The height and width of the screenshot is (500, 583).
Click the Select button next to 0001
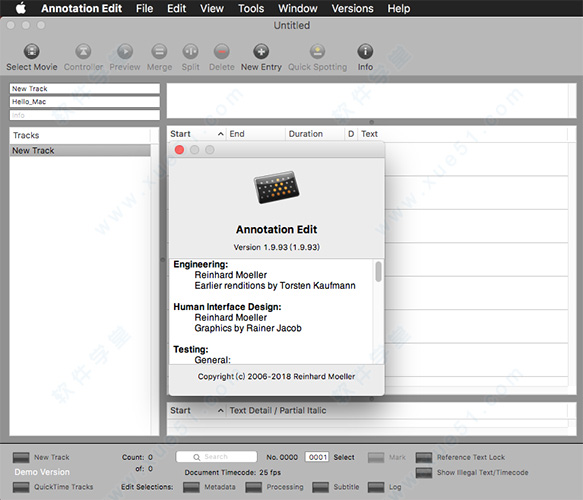[x=344, y=457]
